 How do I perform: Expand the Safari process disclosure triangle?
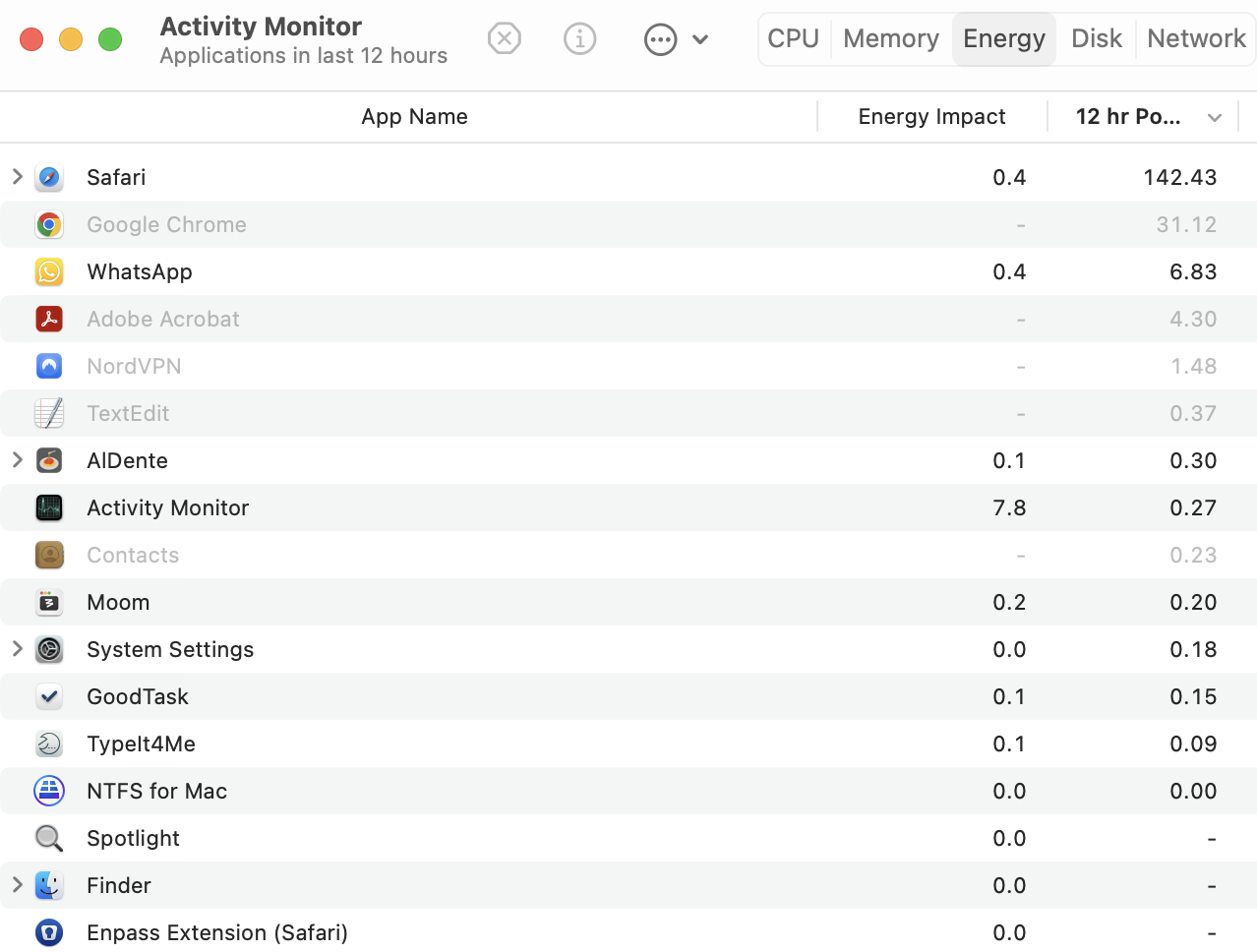(x=17, y=177)
